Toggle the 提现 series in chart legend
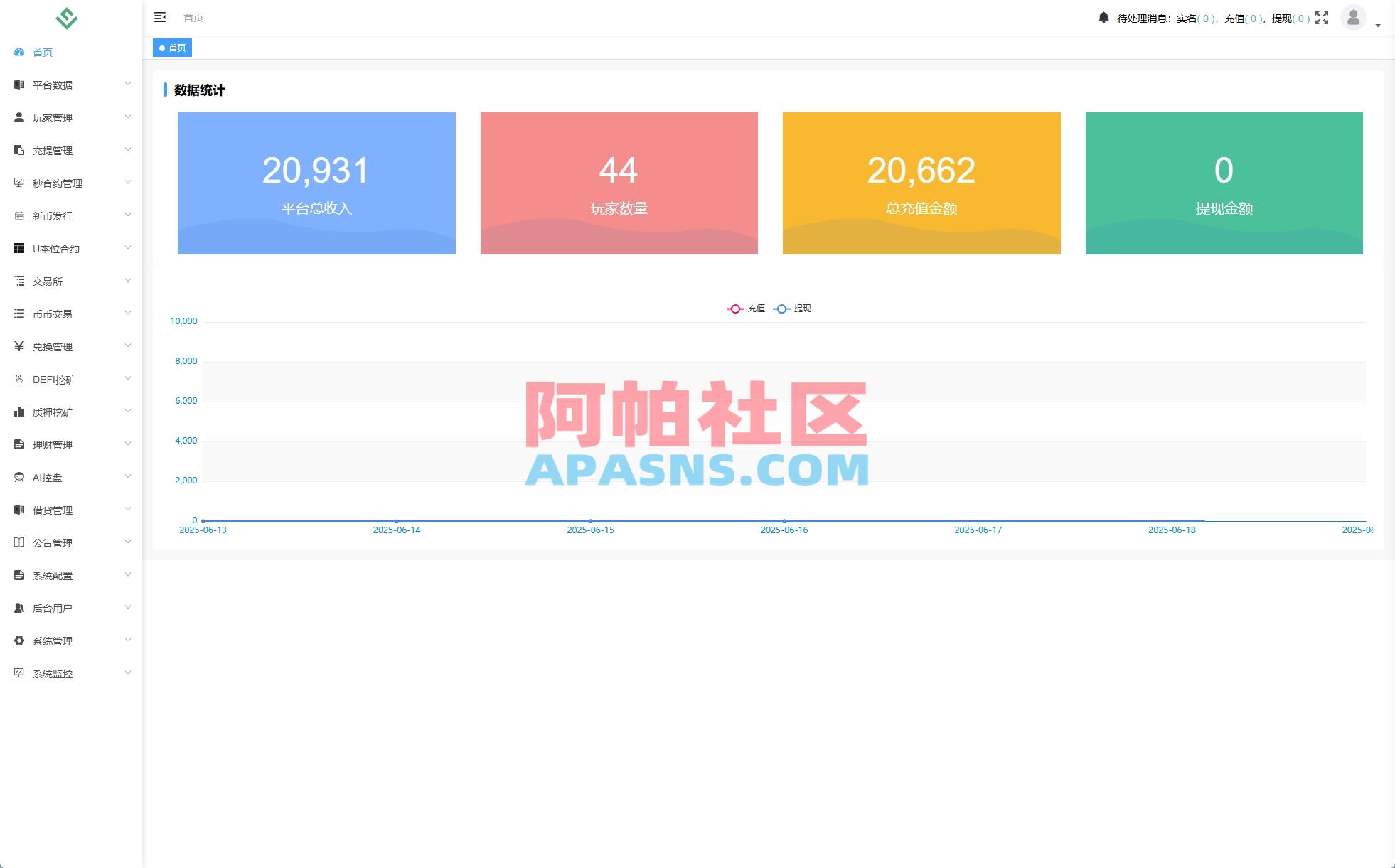Image resolution: width=1395 pixels, height=868 pixels. click(793, 308)
